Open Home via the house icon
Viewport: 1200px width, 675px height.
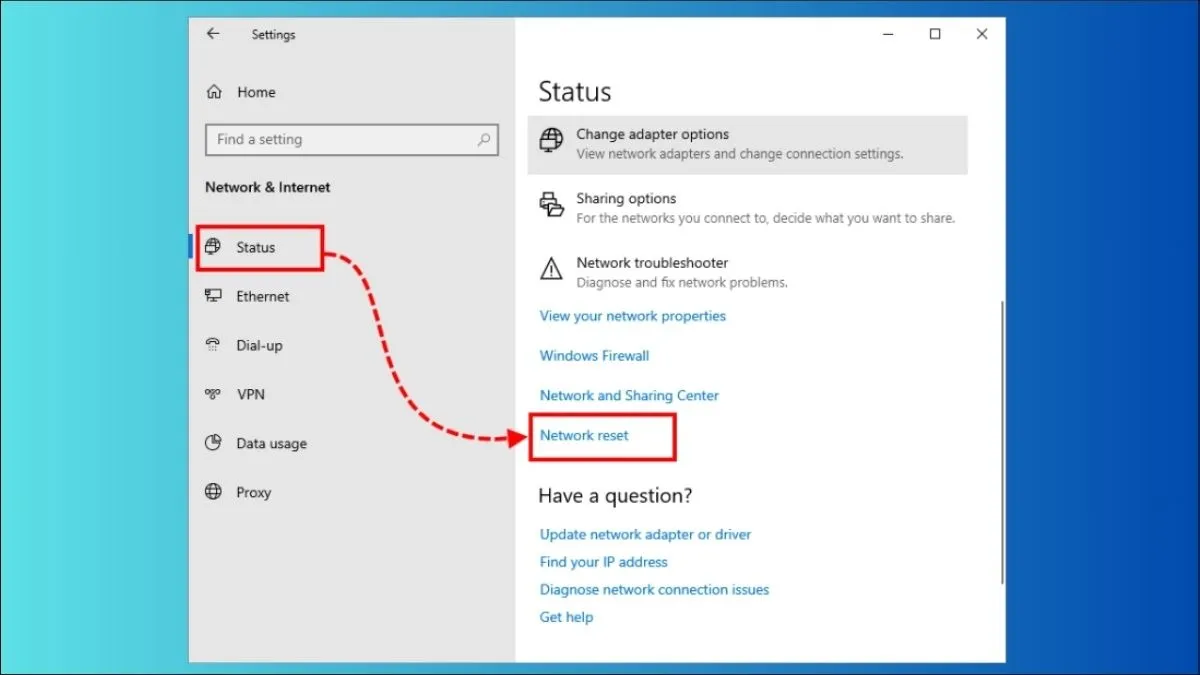[213, 92]
